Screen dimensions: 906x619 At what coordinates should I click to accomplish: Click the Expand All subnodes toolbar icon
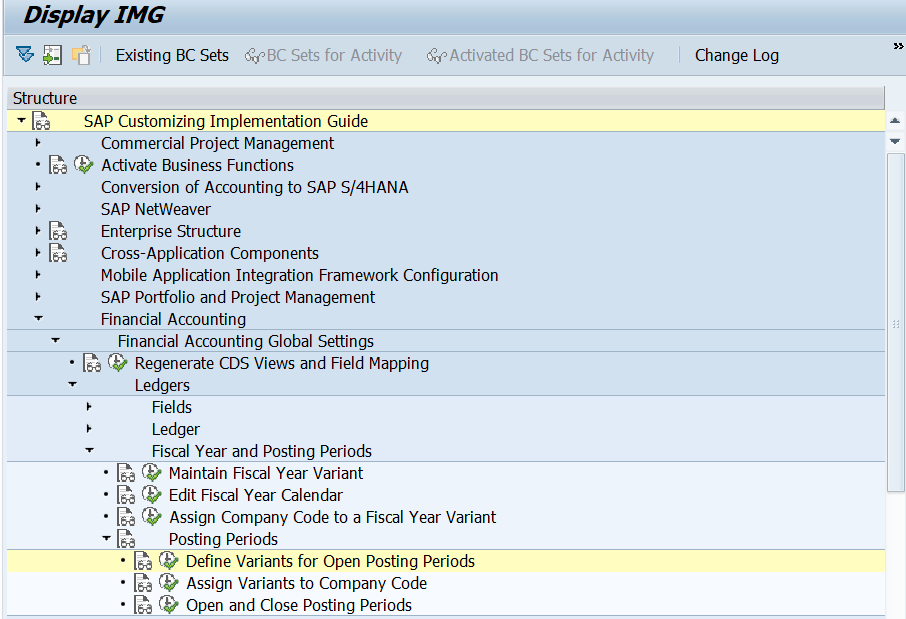click(x=25, y=55)
